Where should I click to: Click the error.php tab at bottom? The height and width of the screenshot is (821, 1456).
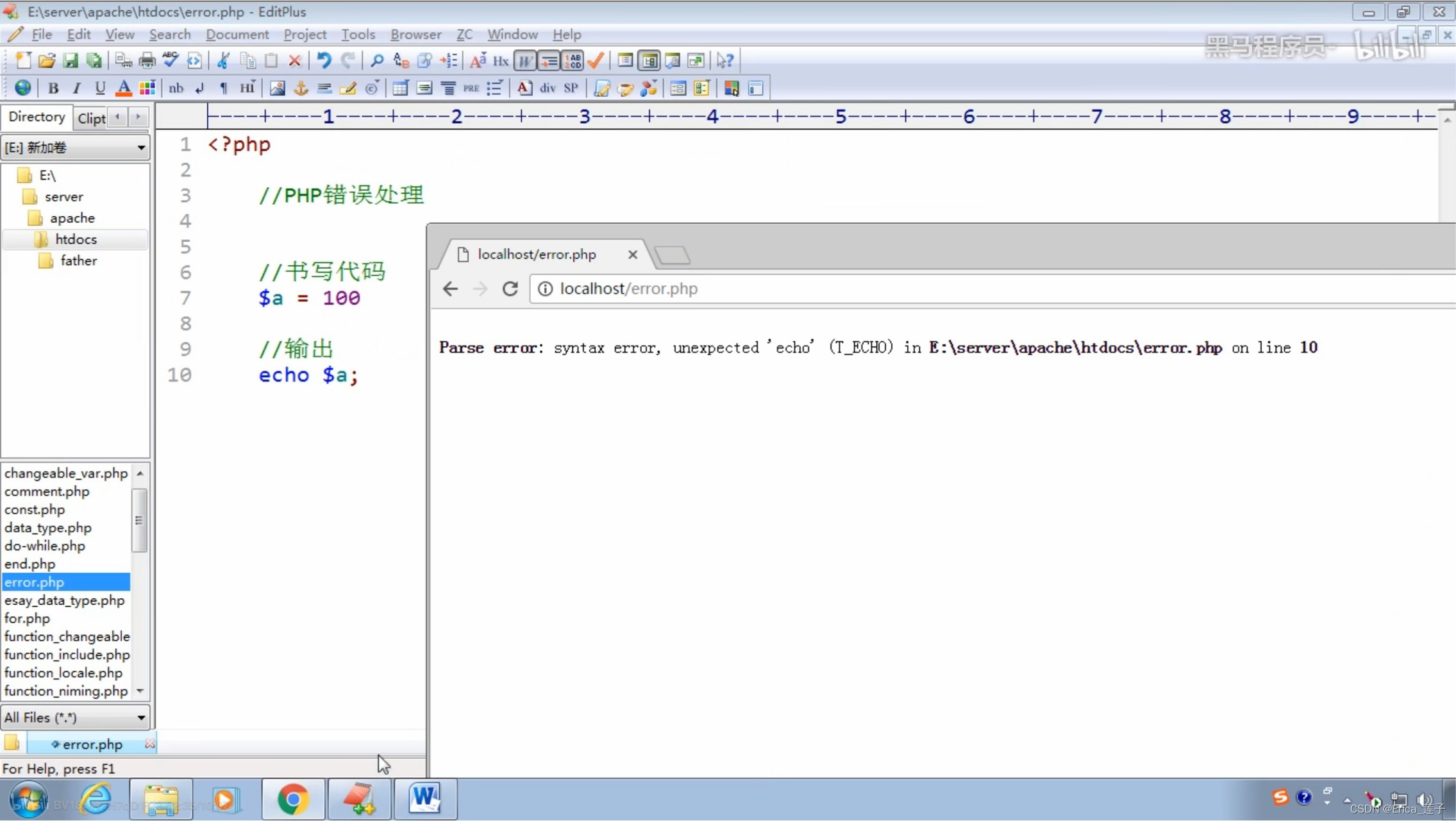(92, 744)
